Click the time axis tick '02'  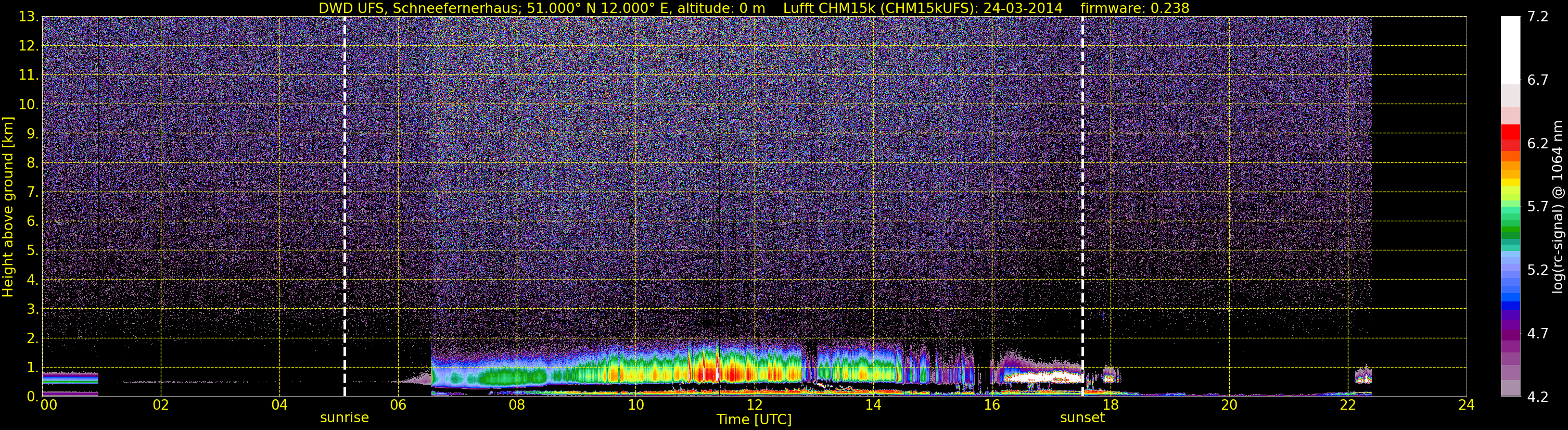point(161,405)
